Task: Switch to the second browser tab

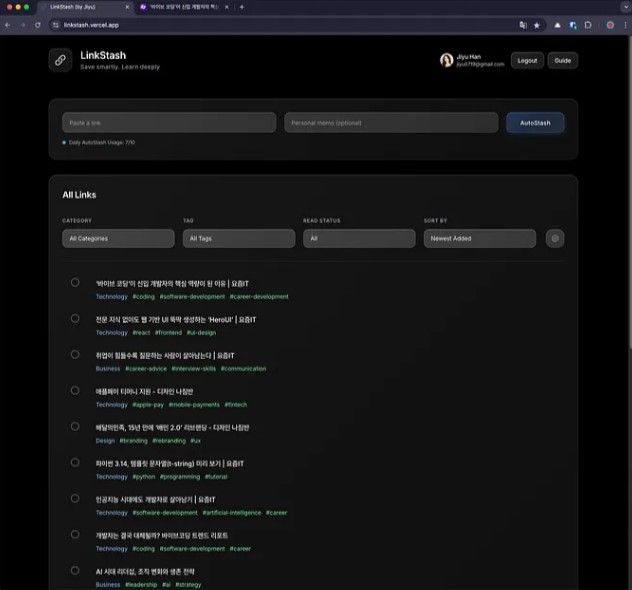Action: (184, 7)
